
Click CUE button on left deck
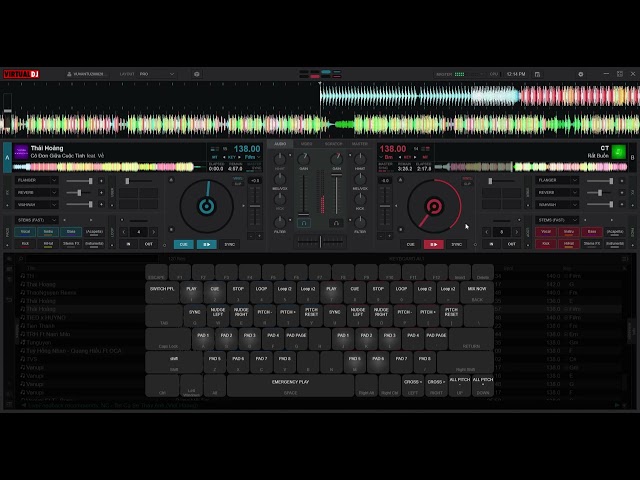click(x=184, y=244)
